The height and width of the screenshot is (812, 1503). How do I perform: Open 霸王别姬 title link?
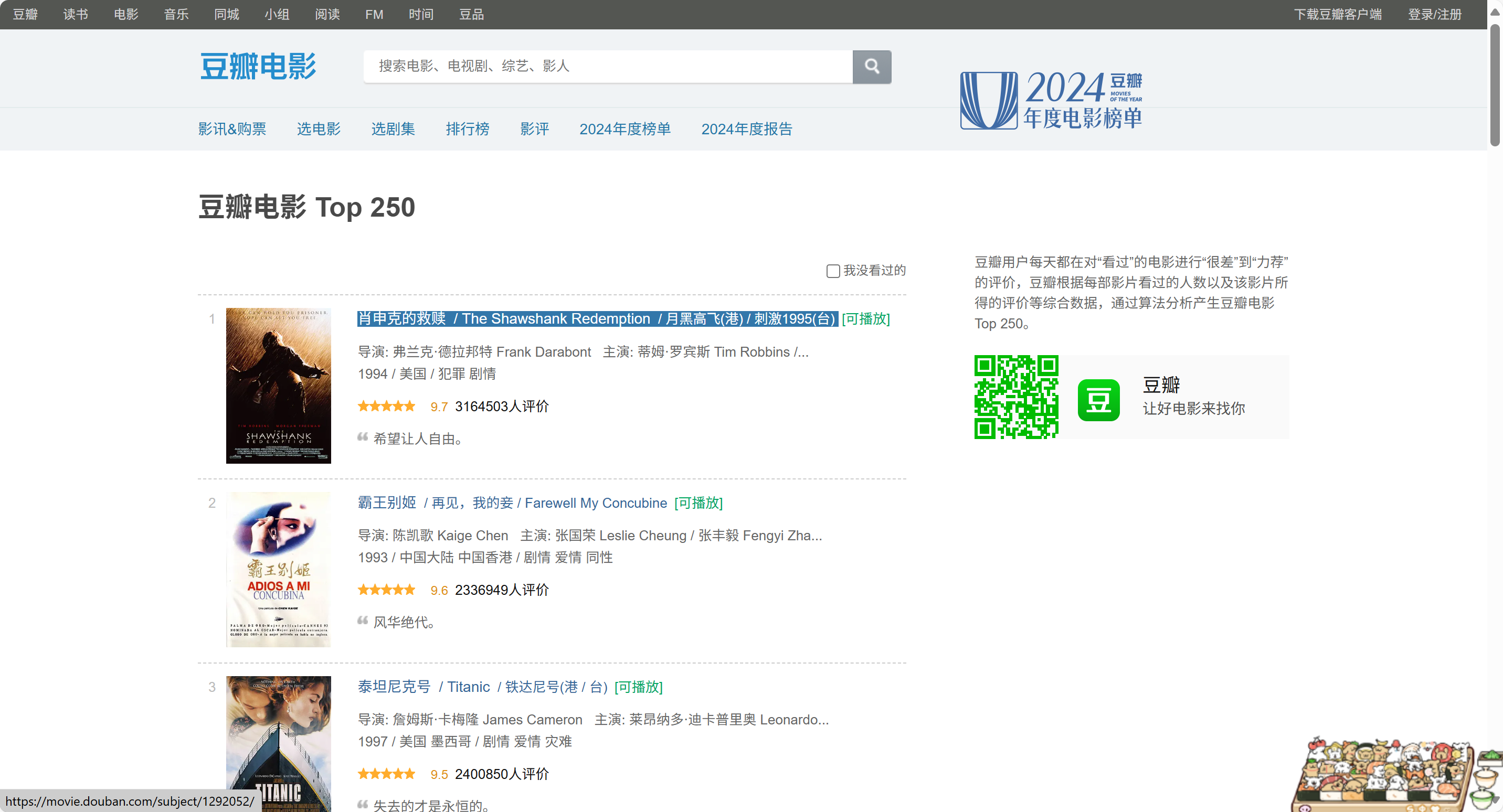tap(512, 503)
